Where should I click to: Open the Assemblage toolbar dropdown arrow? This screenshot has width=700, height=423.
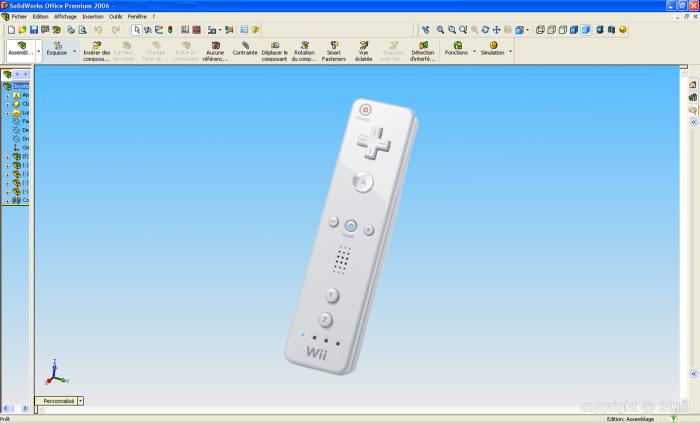point(39,51)
